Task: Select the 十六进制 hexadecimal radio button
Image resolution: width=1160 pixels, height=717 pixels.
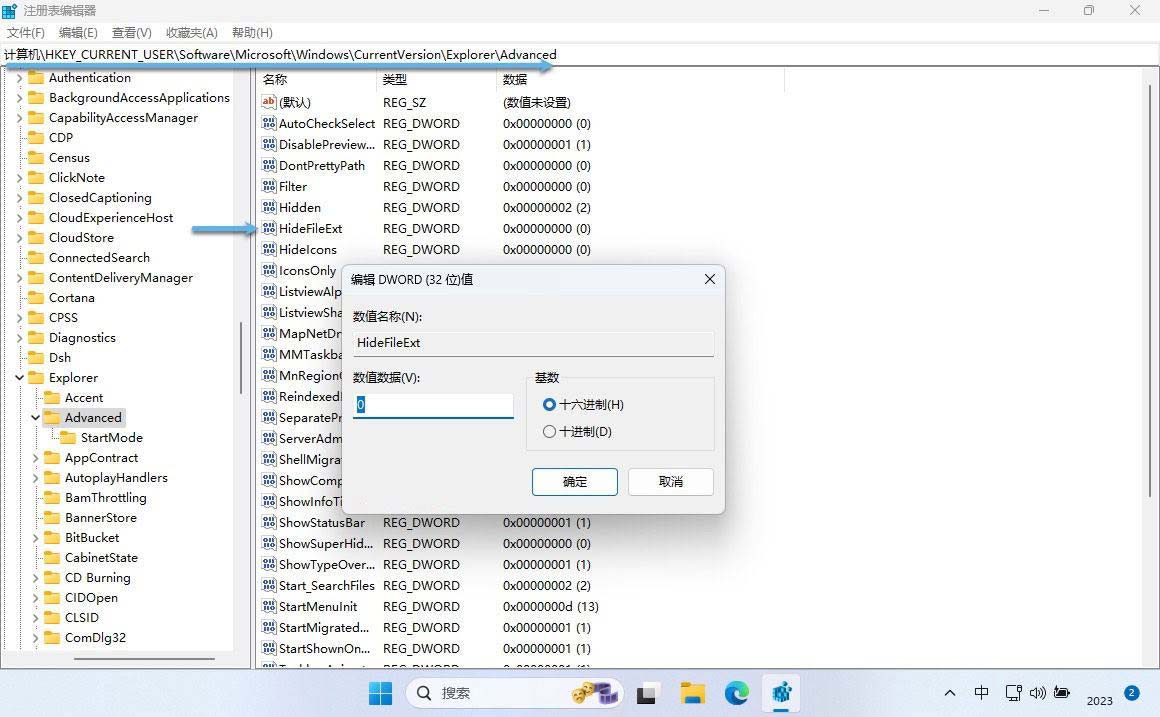Action: [549, 404]
